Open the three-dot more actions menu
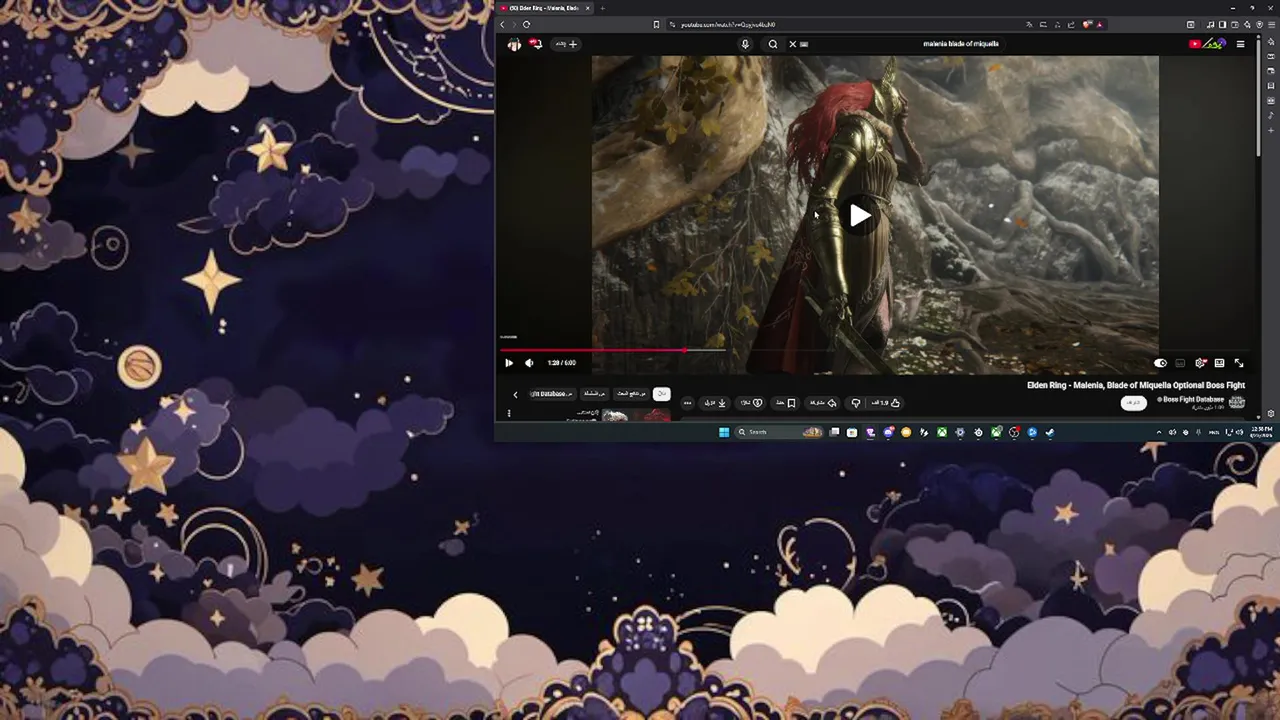This screenshot has width=1280, height=720. coord(688,403)
